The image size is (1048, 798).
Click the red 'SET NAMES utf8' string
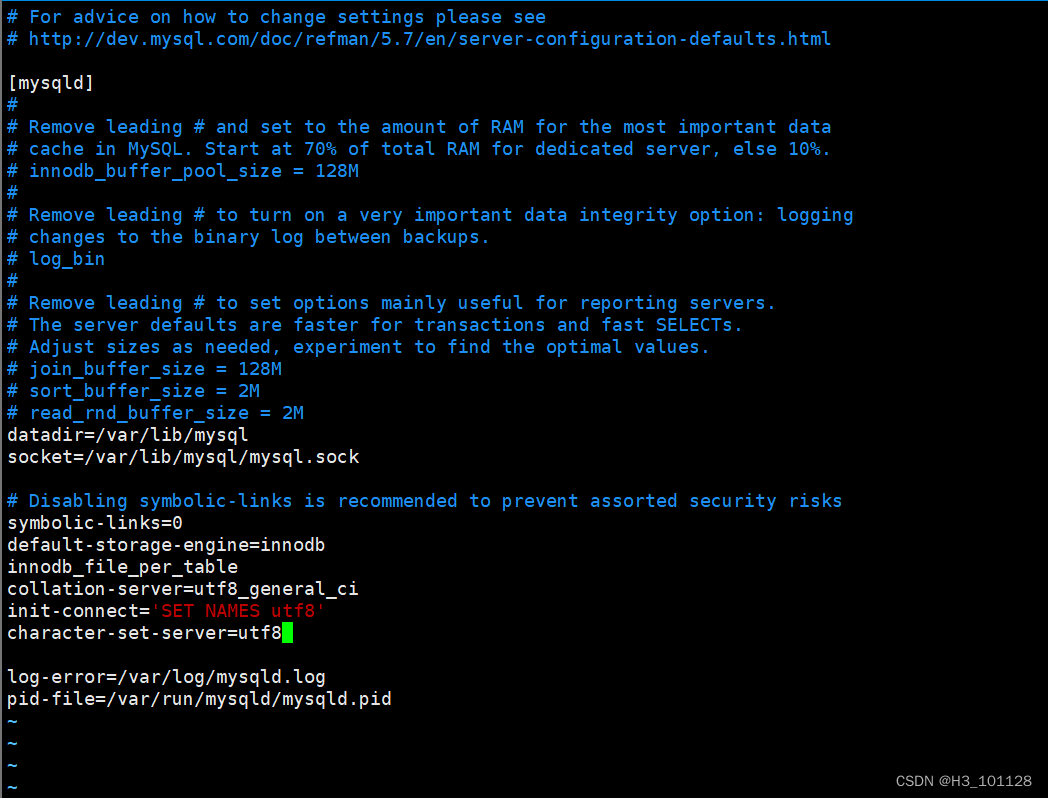pos(238,611)
